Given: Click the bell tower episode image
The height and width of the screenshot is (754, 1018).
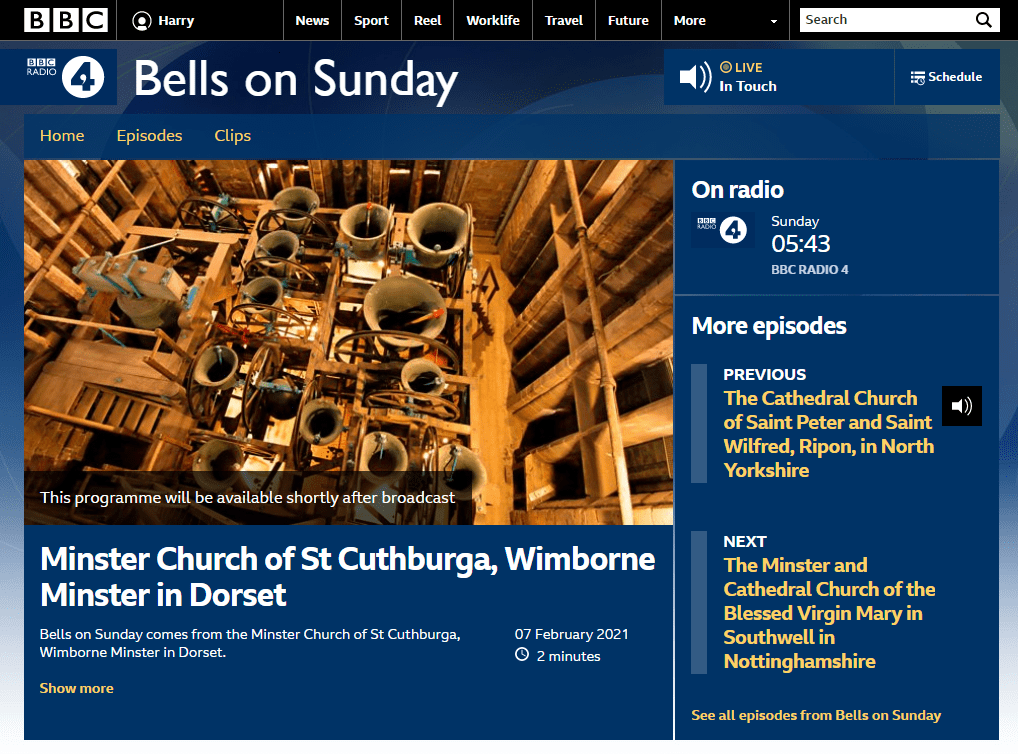Looking at the screenshot, I should click(348, 320).
